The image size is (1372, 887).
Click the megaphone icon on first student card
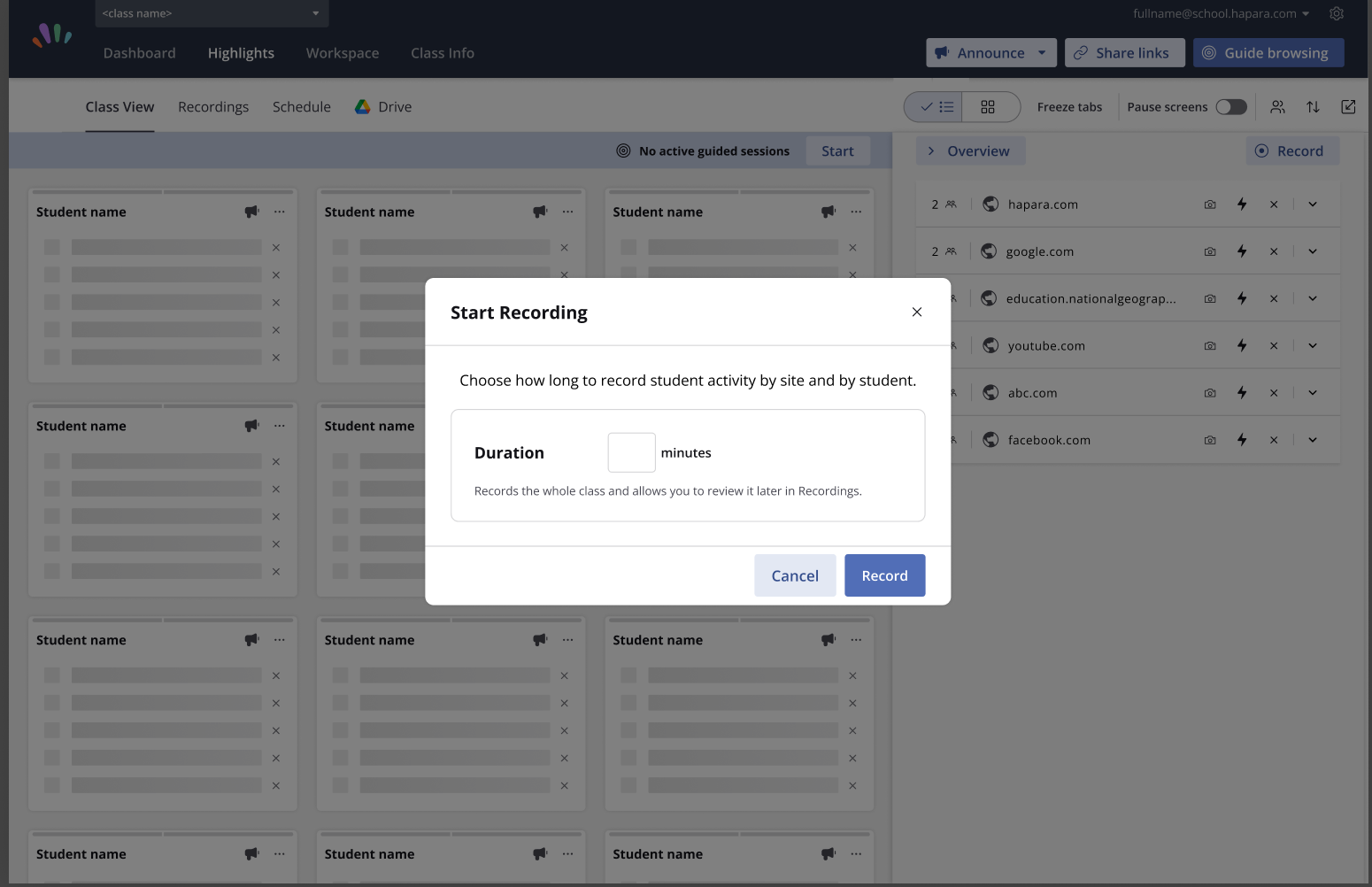(251, 212)
